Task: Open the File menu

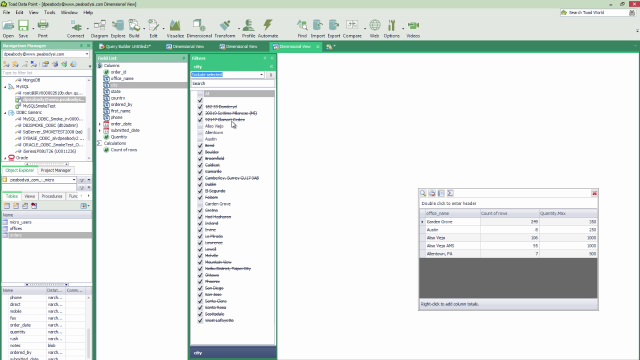Action: coord(7,13)
